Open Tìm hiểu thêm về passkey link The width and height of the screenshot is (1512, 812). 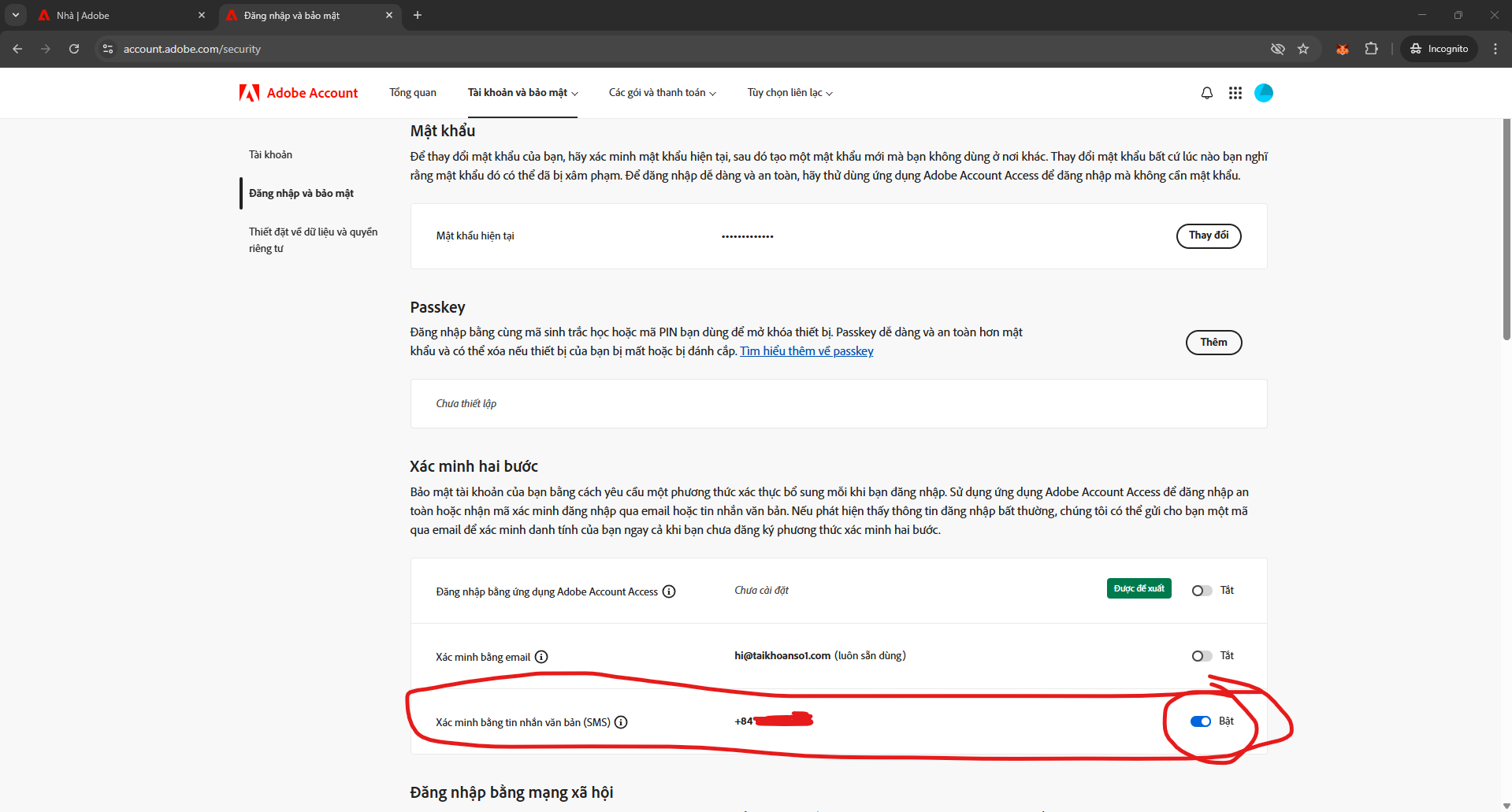(806, 351)
